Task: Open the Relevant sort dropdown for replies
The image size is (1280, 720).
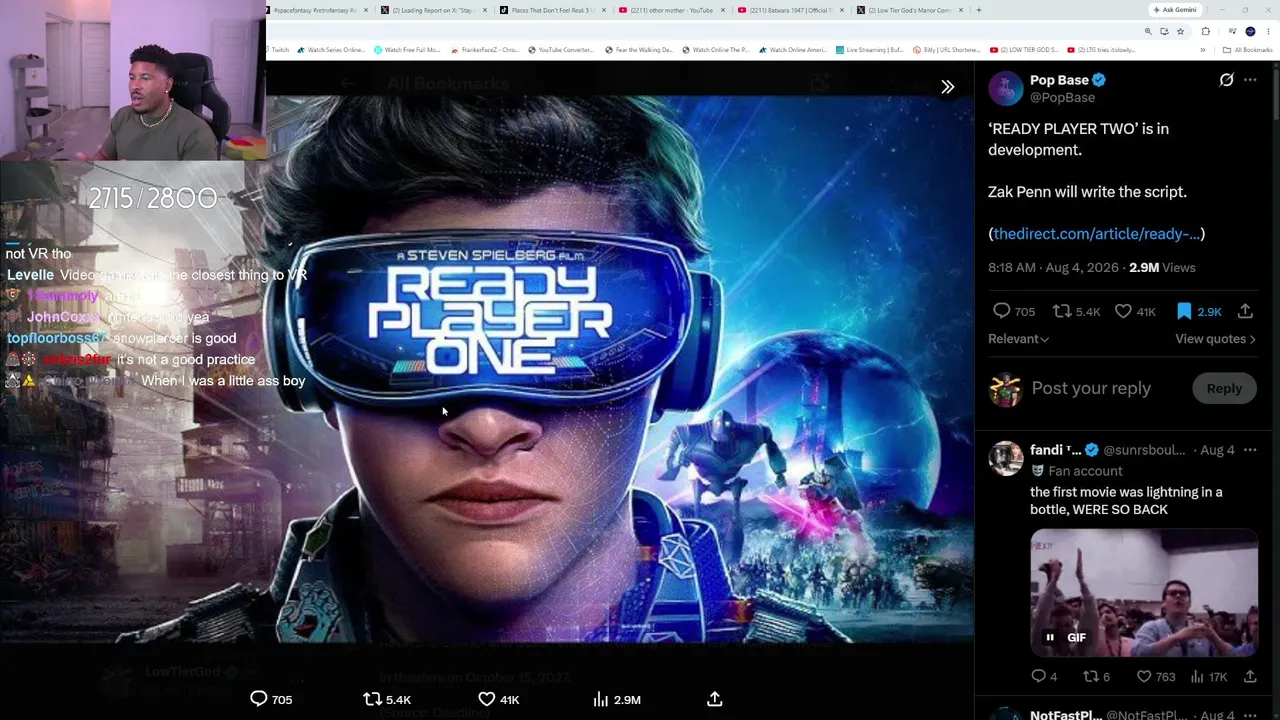Action: pos(1018,339)
